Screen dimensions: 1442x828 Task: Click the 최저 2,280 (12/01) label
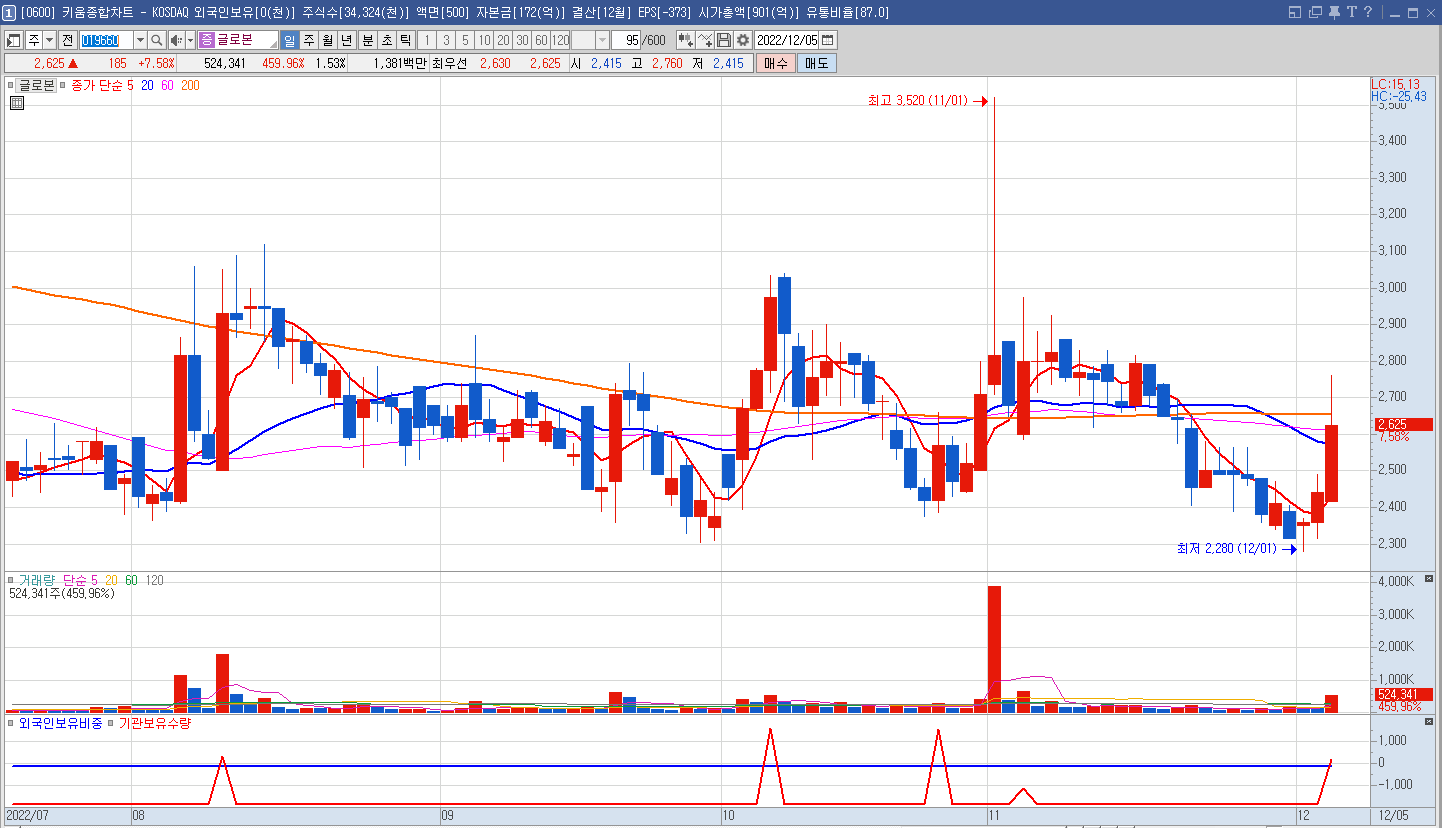(x=1227, y=548)
